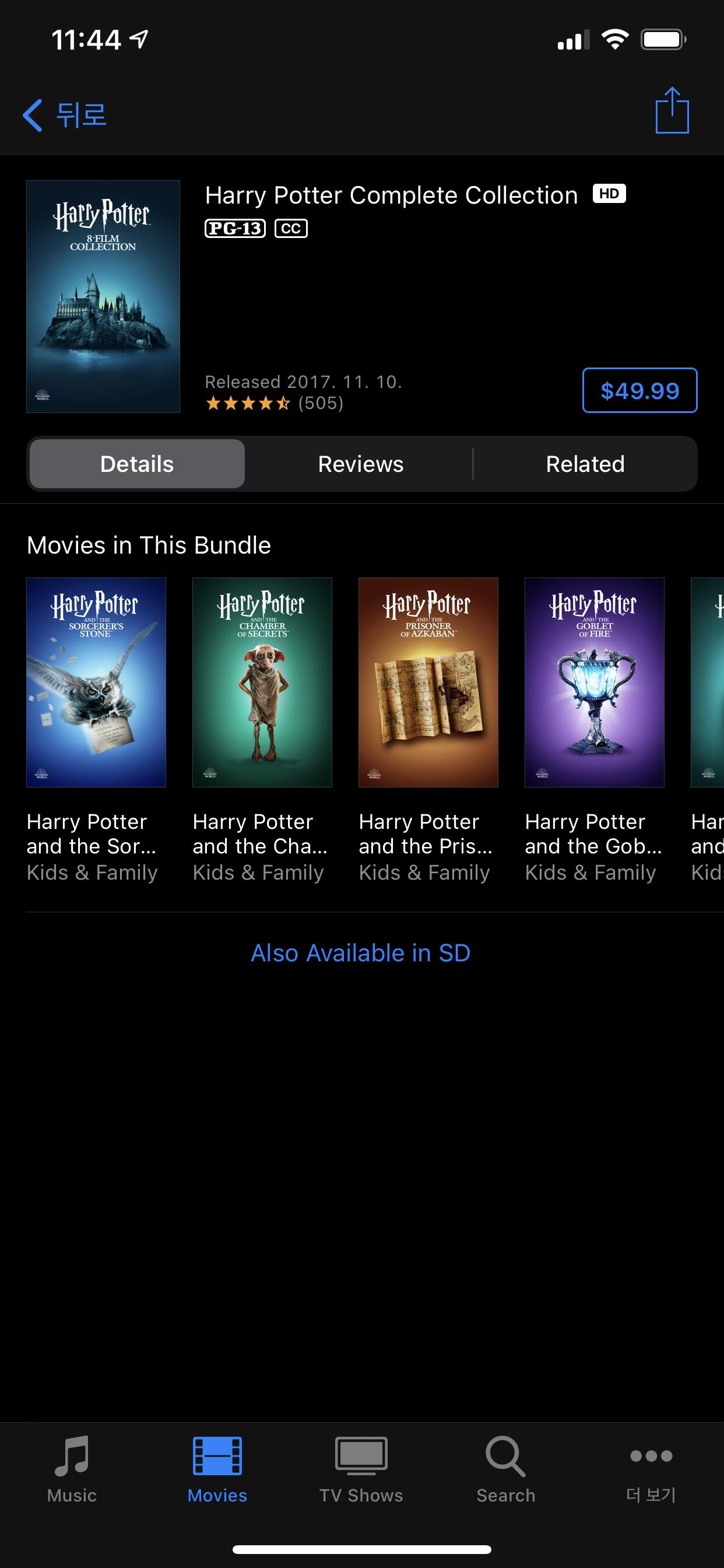Buy the collection for $49.99
Viewport: 724px width, 1568px height.
(x=639, y=390)
